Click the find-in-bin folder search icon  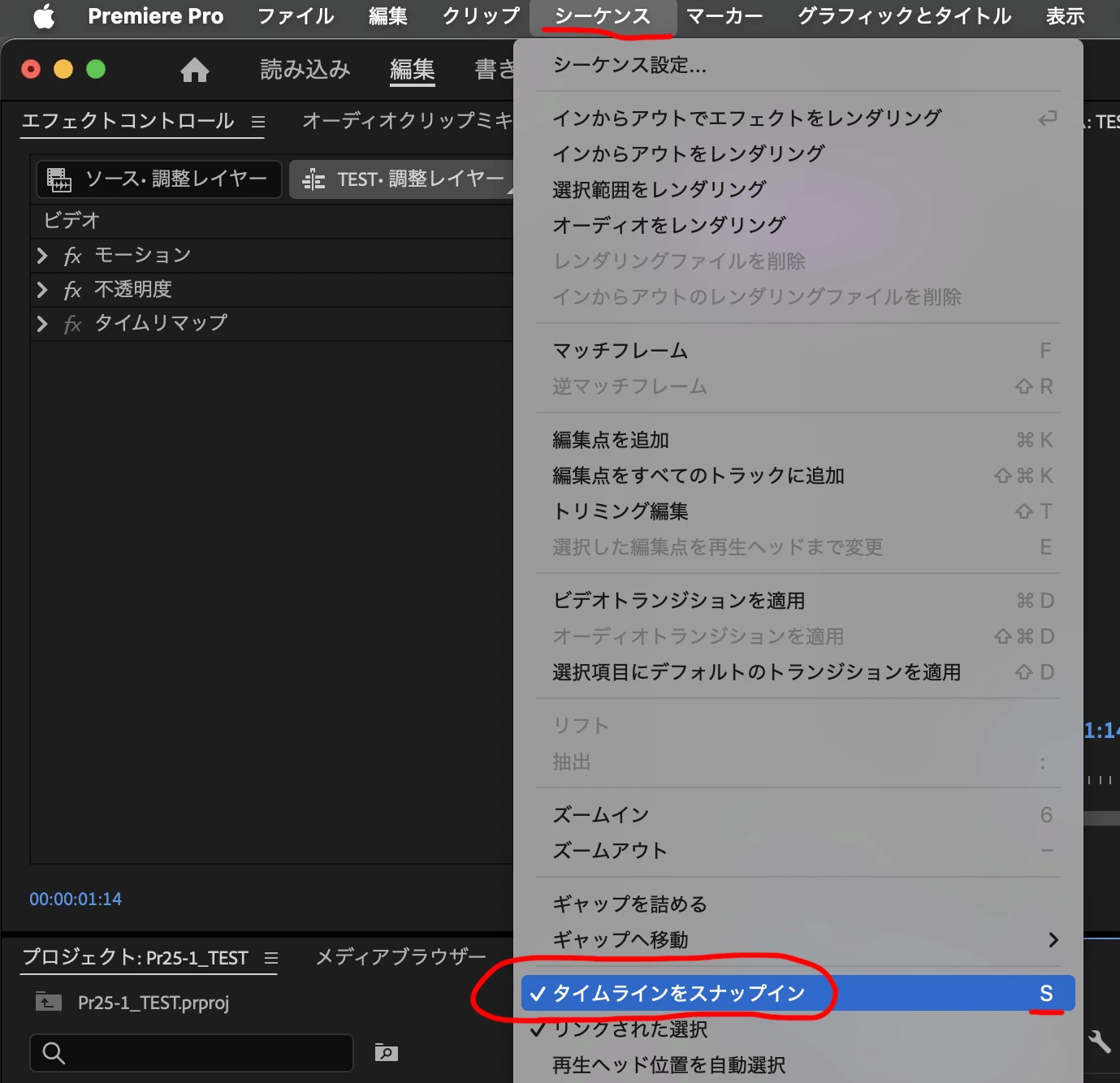tap(386, 1052)
